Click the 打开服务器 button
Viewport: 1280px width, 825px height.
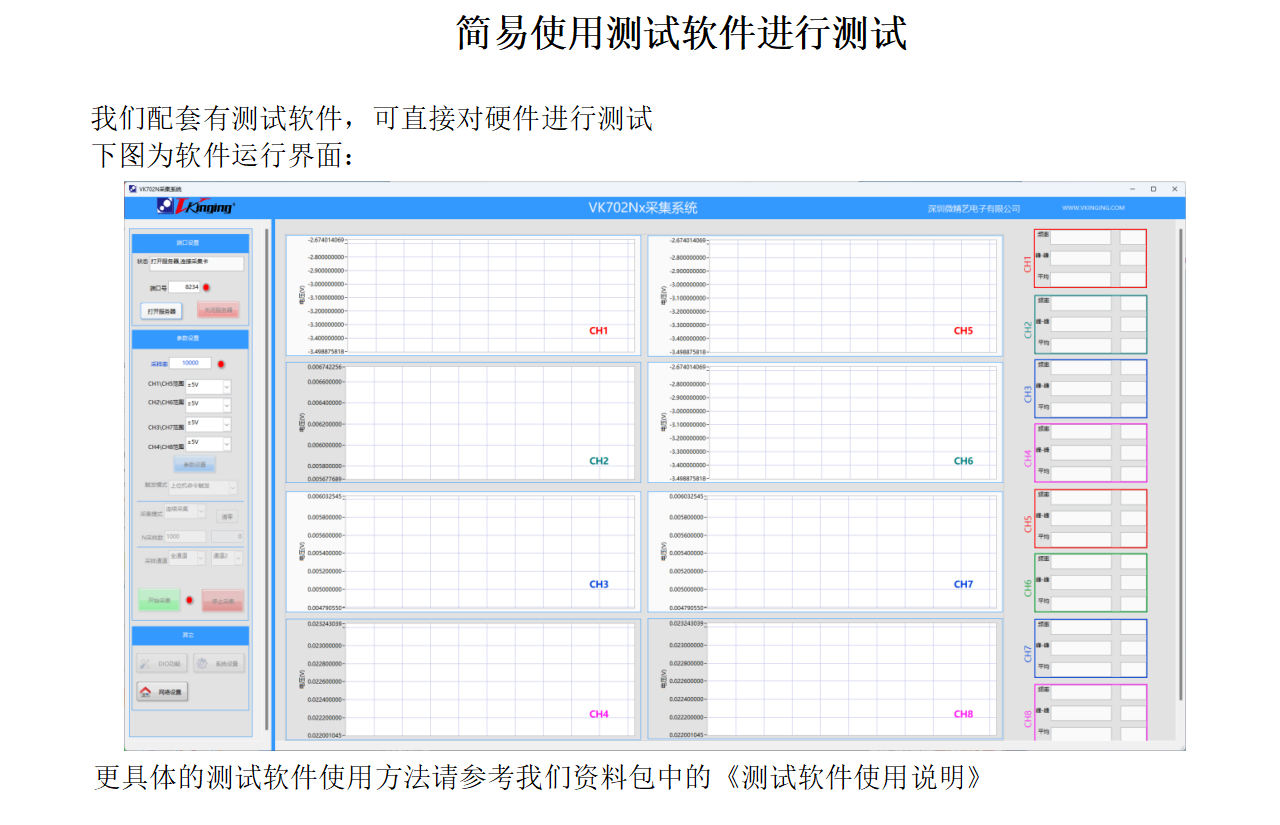(161, 311)
